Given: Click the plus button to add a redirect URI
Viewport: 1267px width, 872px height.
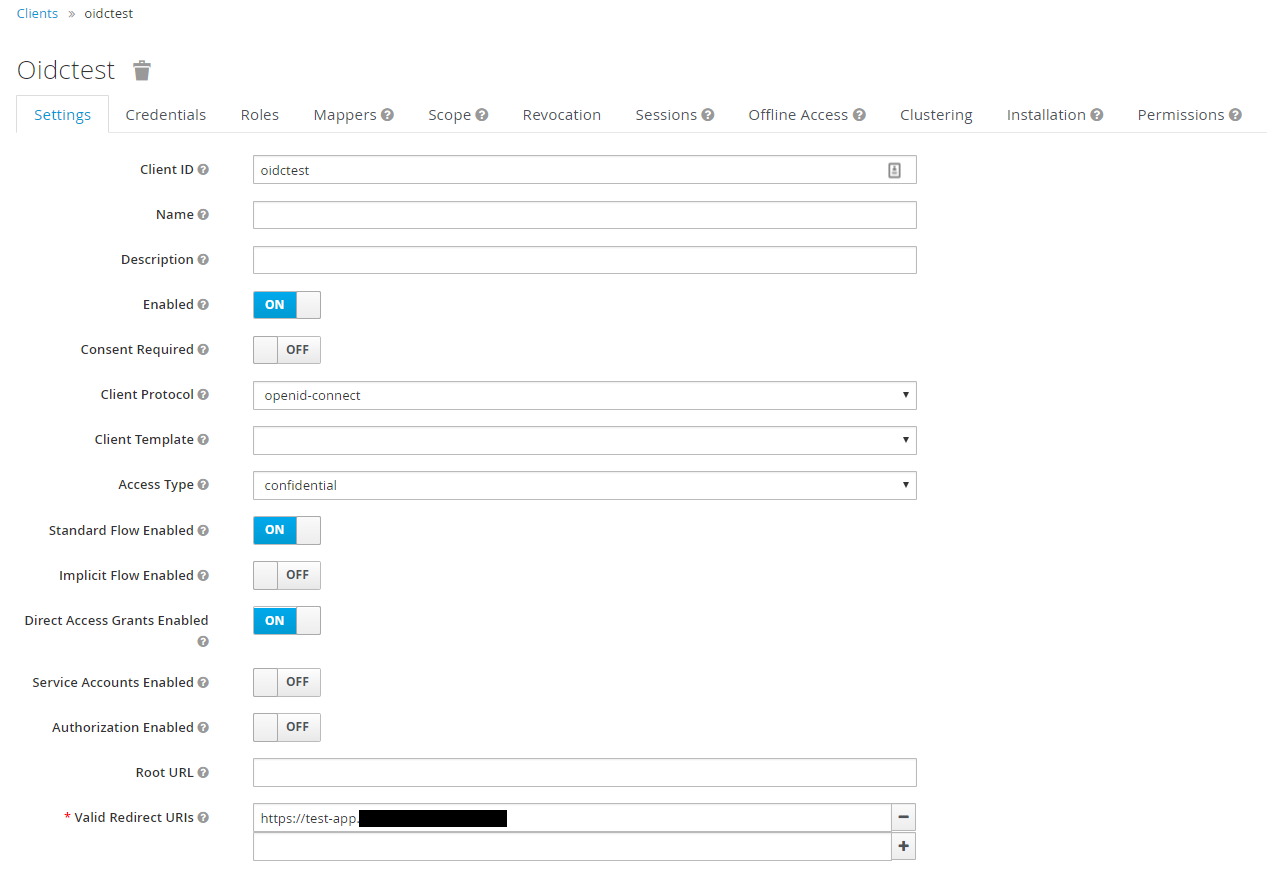Looking at the screenshot, I should pos(903,846).
